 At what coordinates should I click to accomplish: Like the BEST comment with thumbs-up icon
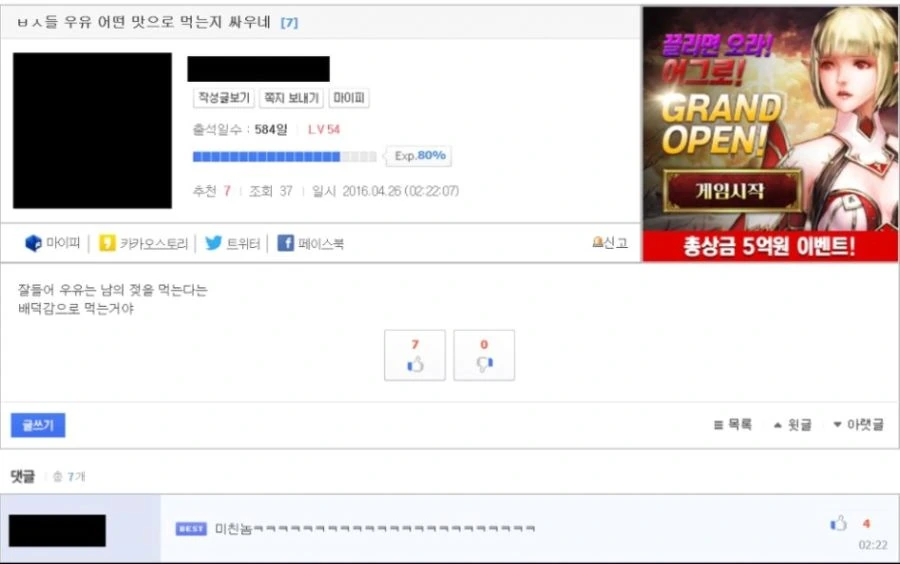[839, 523]
